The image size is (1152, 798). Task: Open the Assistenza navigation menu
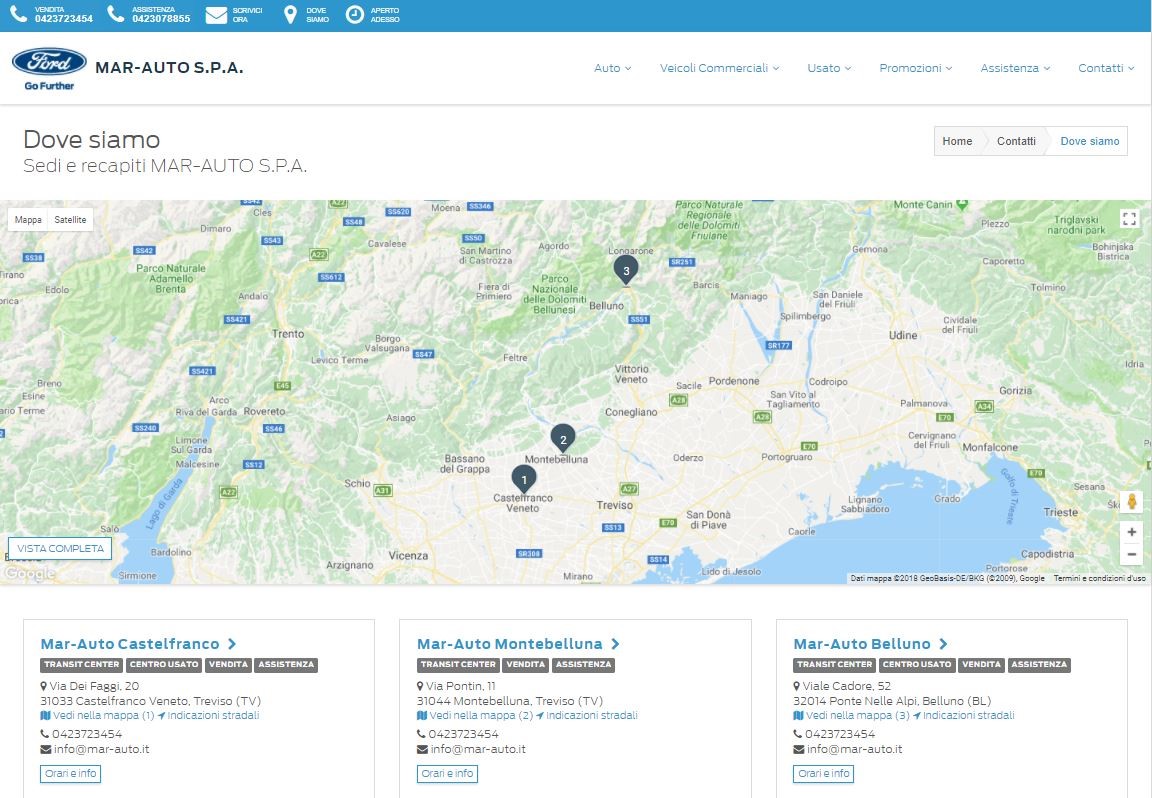(x=1015, y=68)
